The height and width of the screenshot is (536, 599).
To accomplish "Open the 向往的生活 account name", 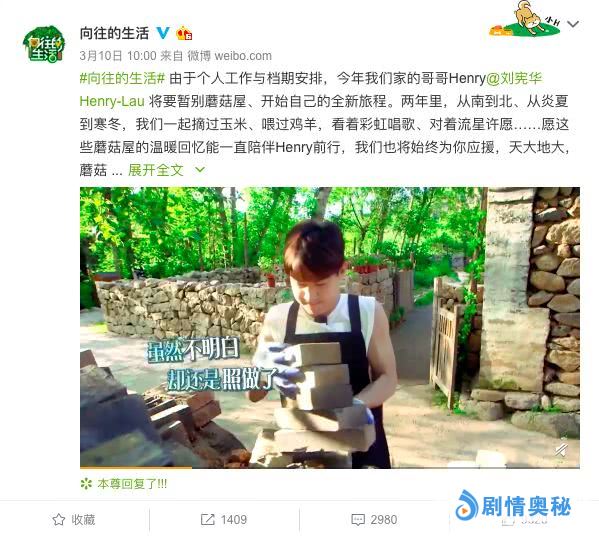I will point(114,33).
